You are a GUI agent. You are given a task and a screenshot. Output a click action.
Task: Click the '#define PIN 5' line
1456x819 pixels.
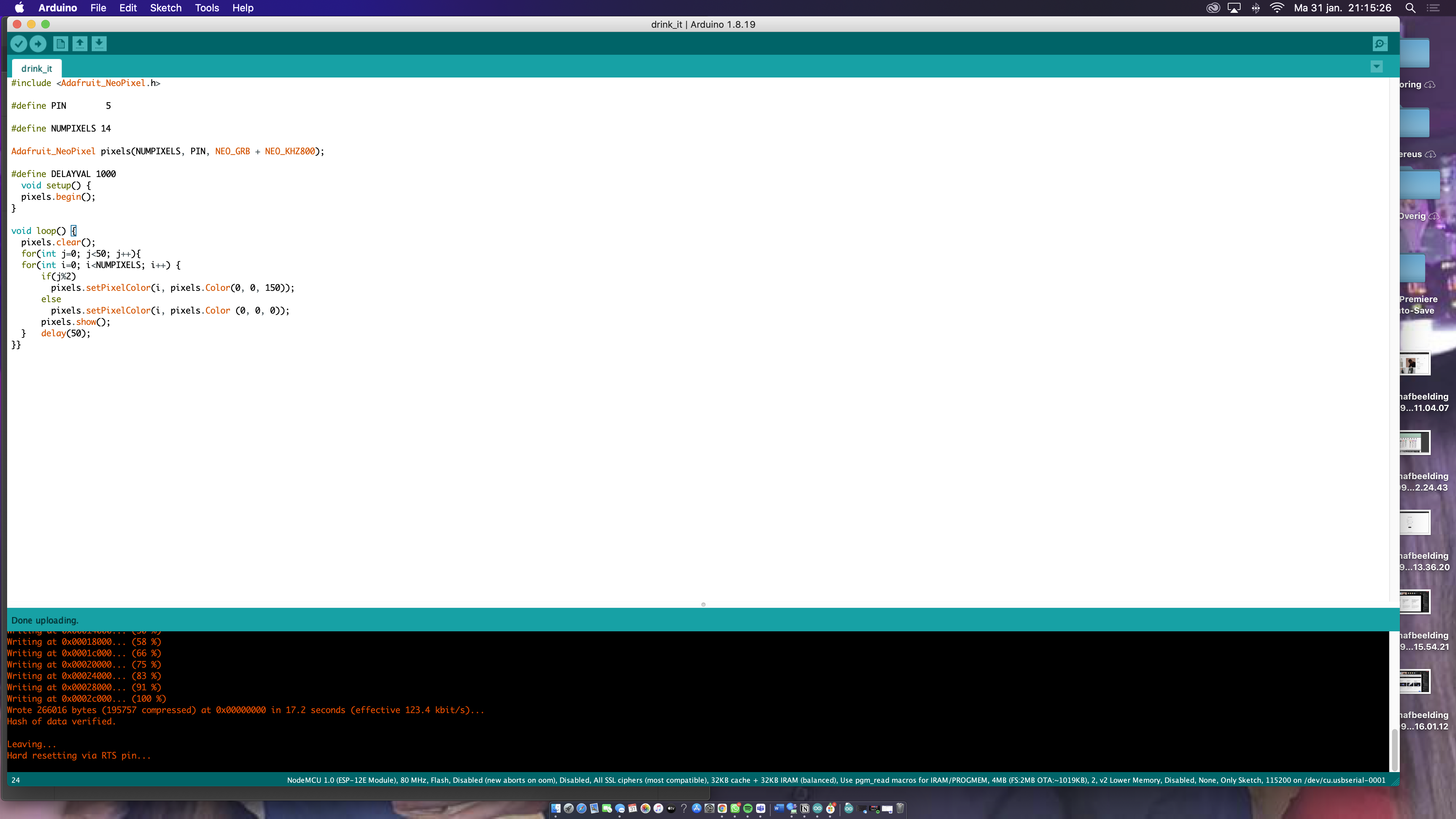pyautogui.click(x=61, y=106)
